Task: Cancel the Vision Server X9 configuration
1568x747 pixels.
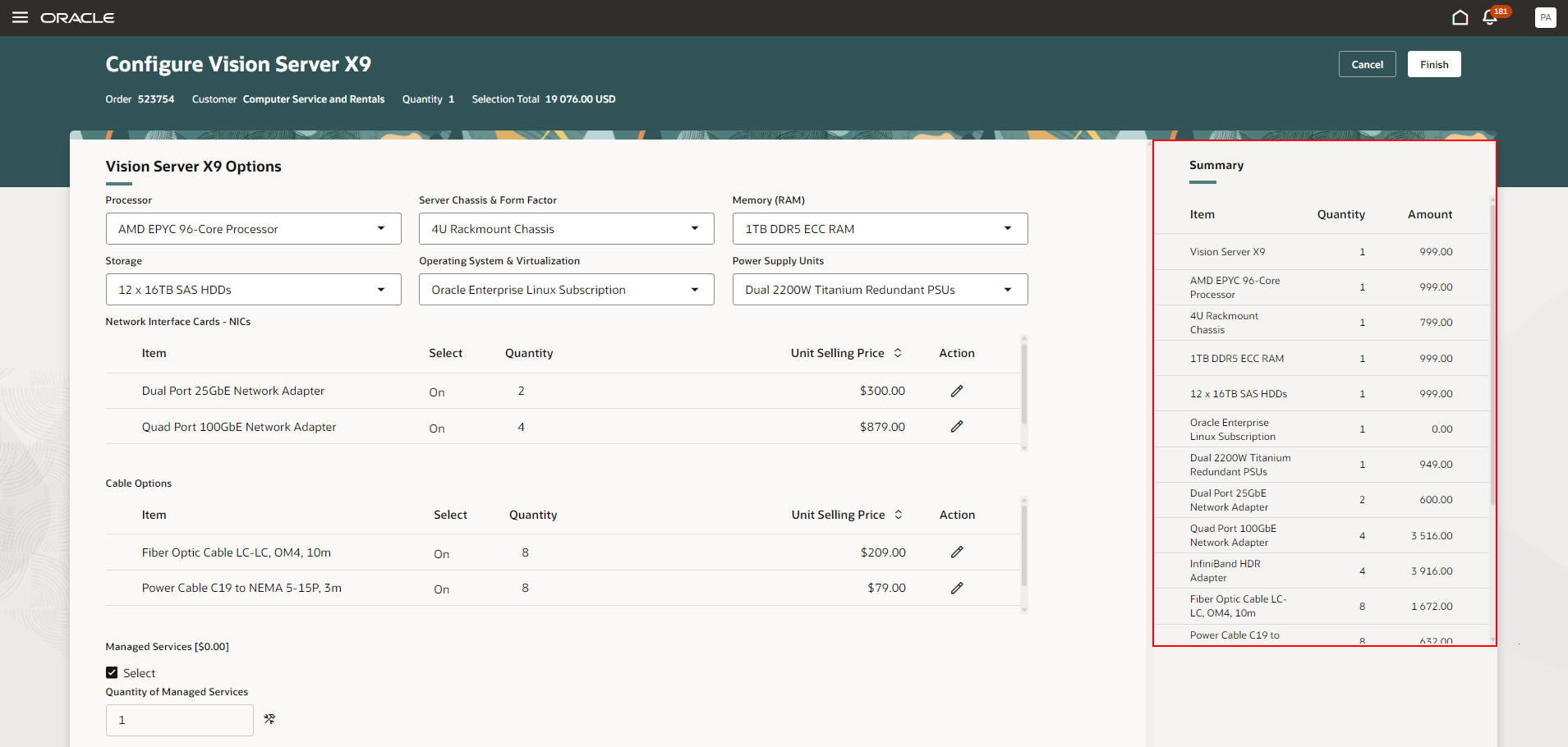Action: [x=1367, y=64]
